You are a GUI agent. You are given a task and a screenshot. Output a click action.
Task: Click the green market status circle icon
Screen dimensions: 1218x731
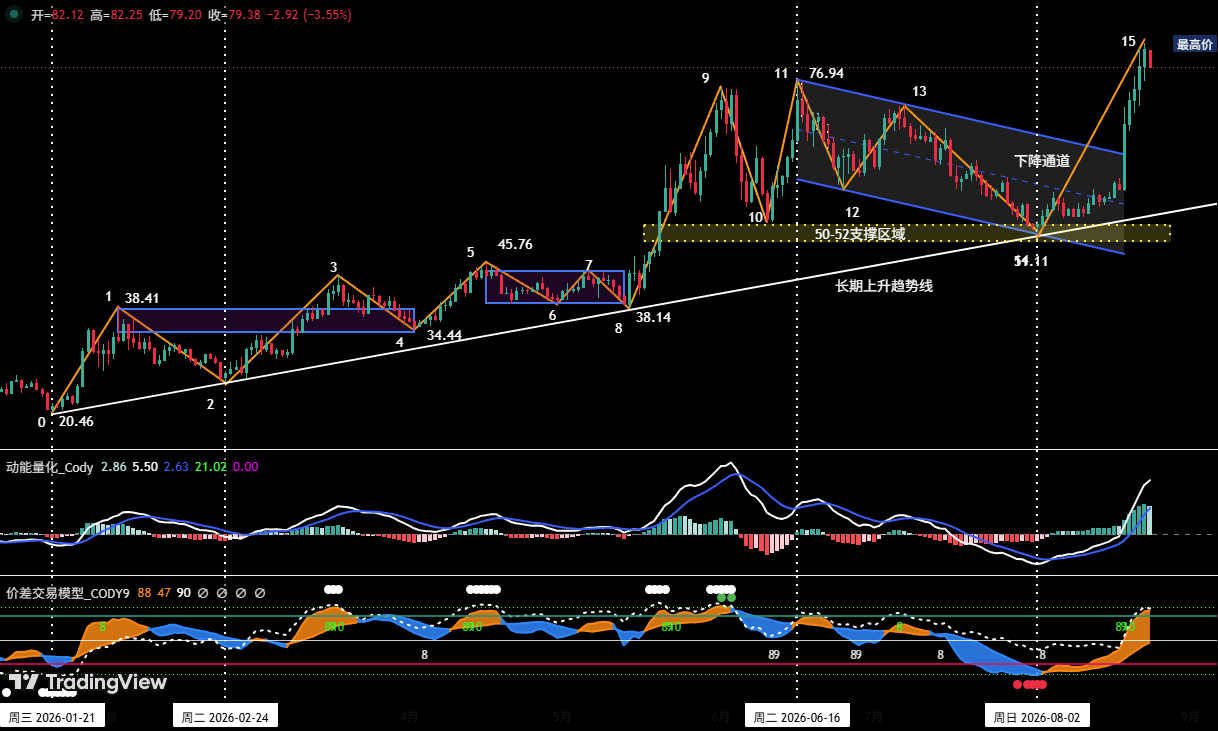[x=12, y=15]
